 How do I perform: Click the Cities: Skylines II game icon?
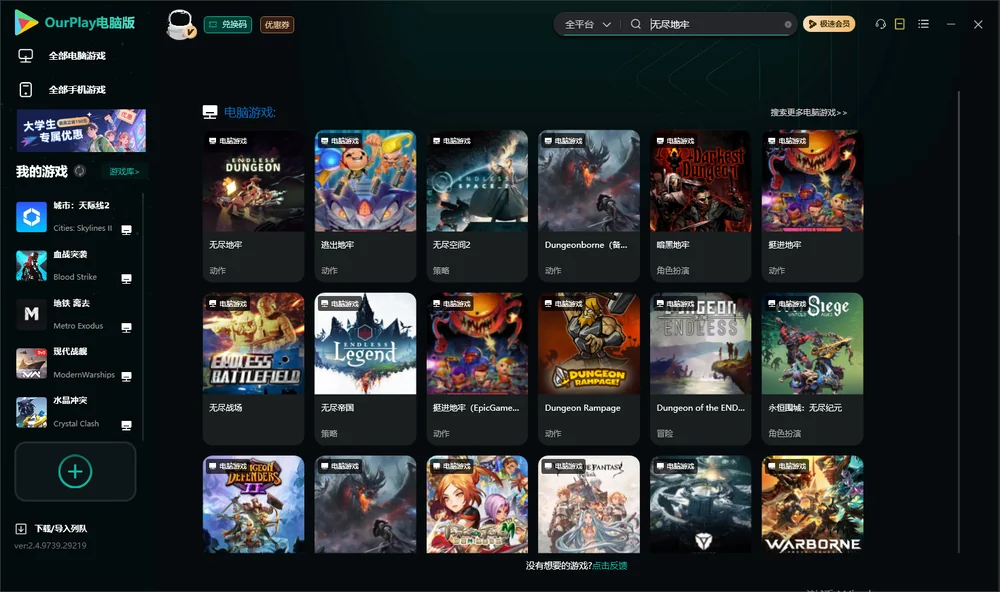(31, 217)
